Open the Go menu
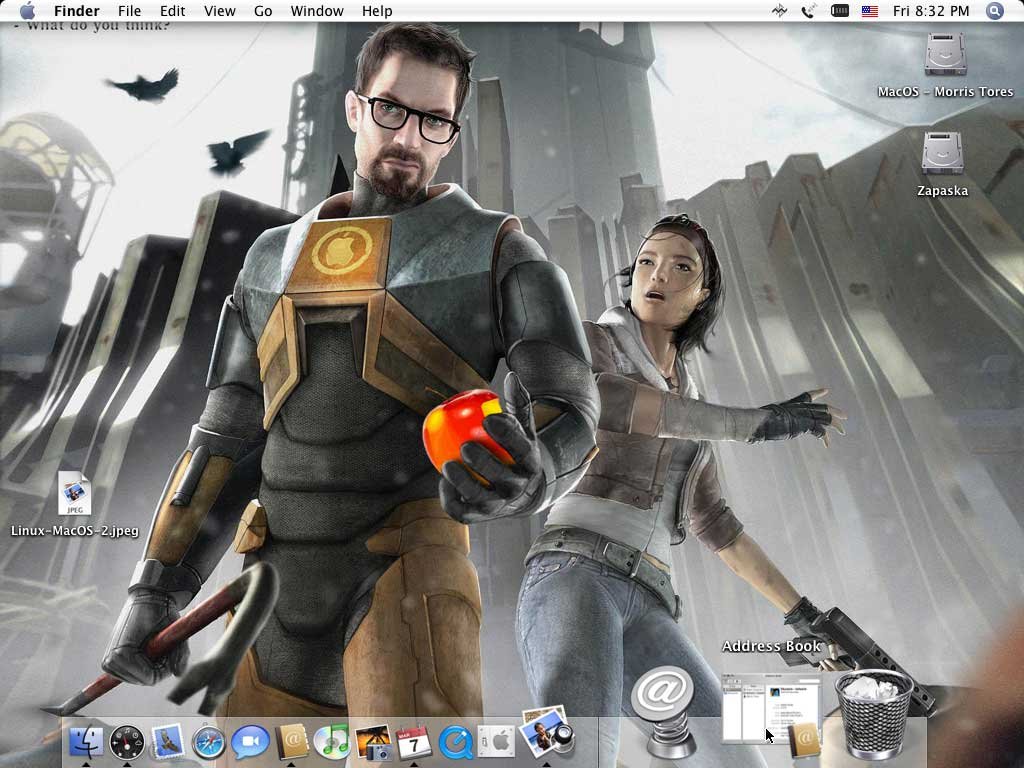The height and width of the screenshot is (768, 1024). [263, 11]
